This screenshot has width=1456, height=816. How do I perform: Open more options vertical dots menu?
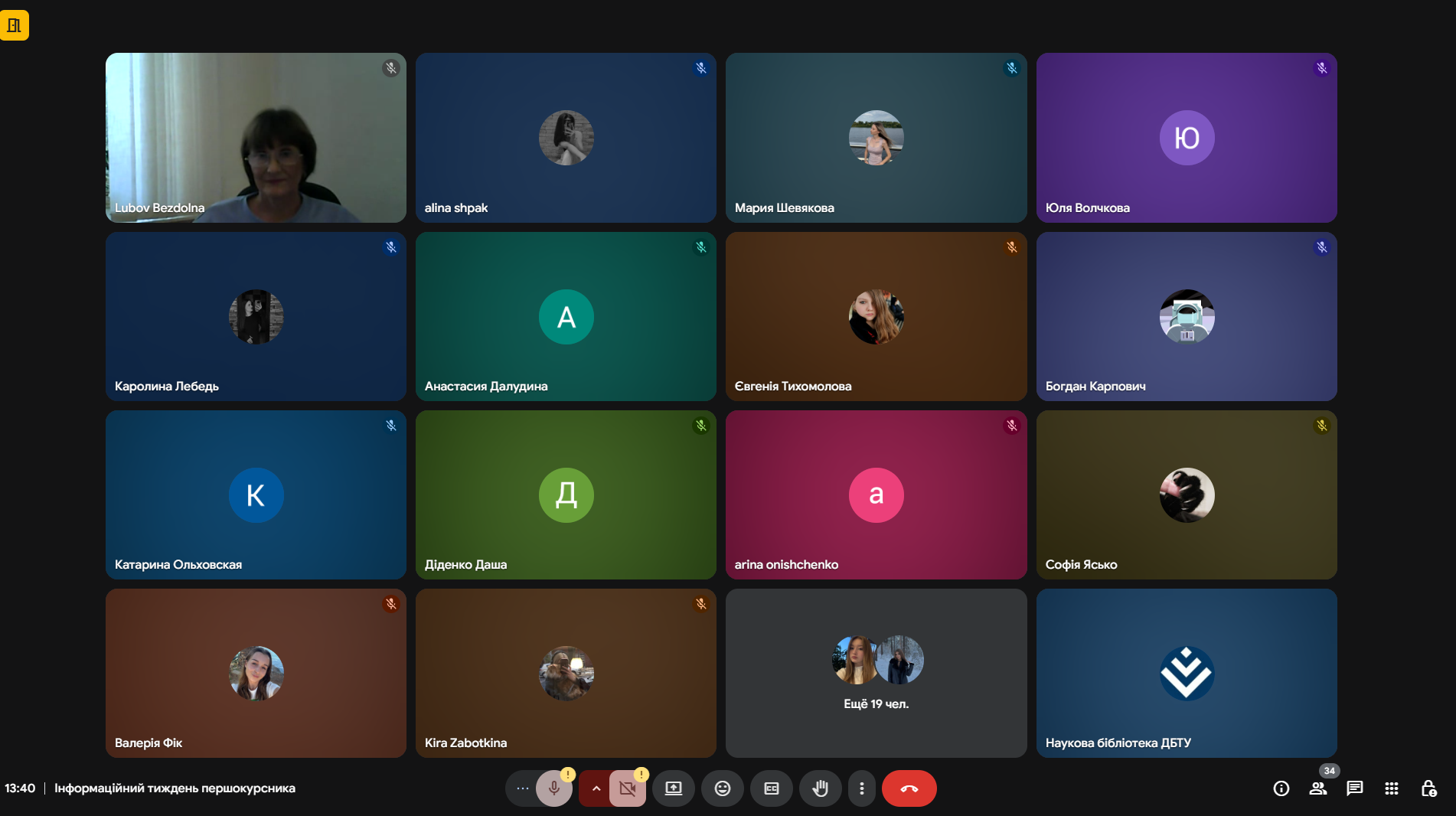point(861,788)
